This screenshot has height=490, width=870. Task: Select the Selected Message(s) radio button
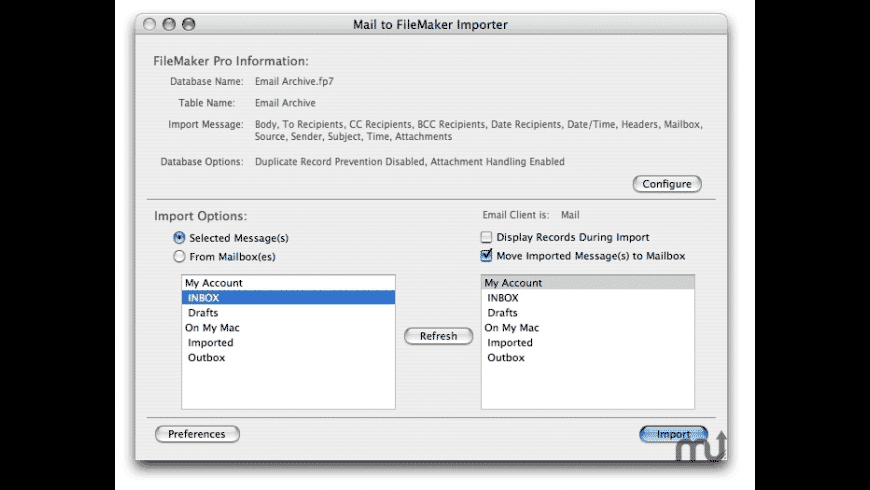click(179, 238)
